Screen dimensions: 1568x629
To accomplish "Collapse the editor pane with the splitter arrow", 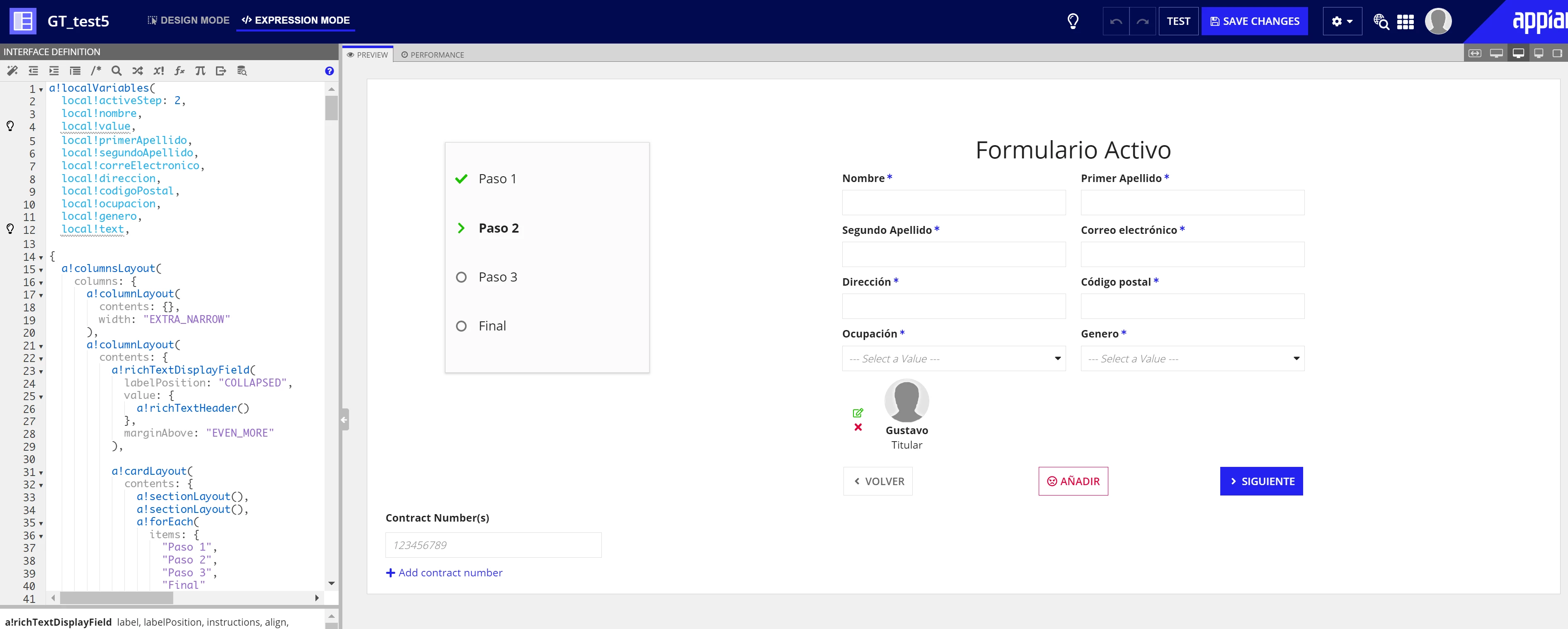I will coord(344,420).
